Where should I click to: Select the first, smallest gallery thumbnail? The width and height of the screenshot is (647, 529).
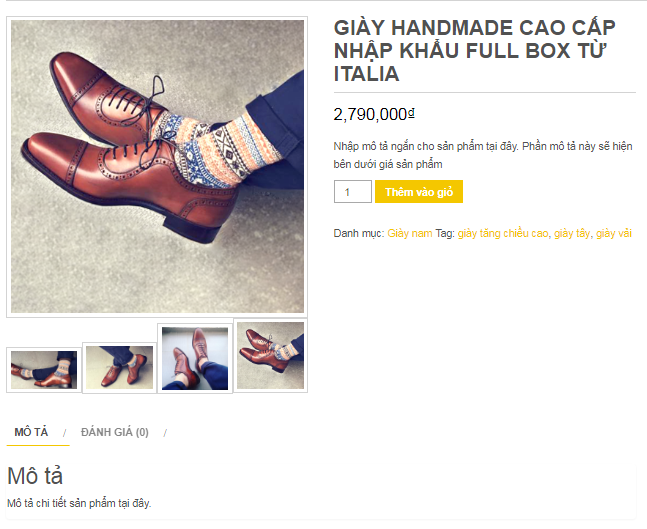coord(43,370)
